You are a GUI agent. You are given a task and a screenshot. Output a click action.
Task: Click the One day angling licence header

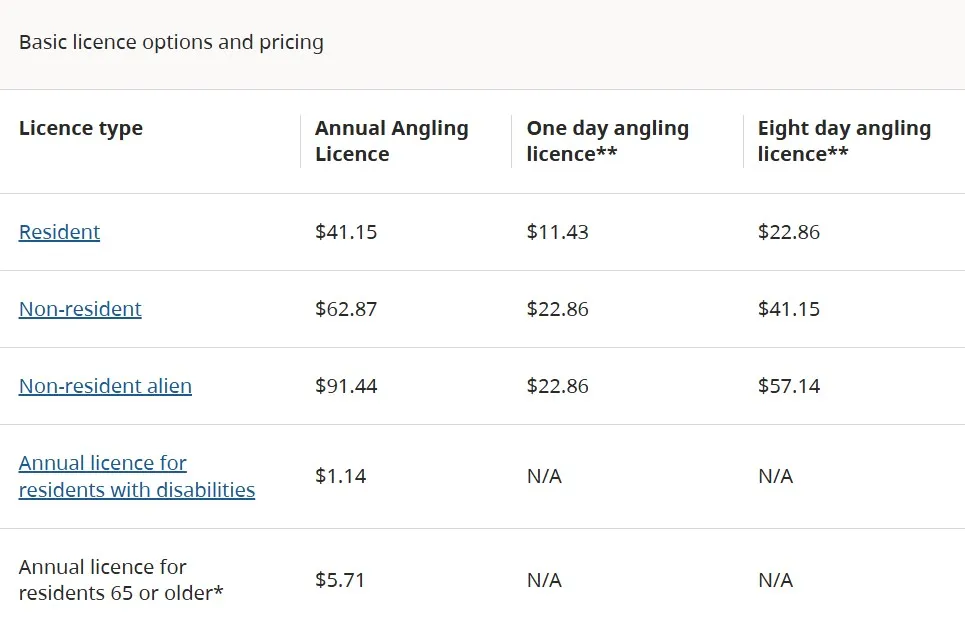[607, 141]
